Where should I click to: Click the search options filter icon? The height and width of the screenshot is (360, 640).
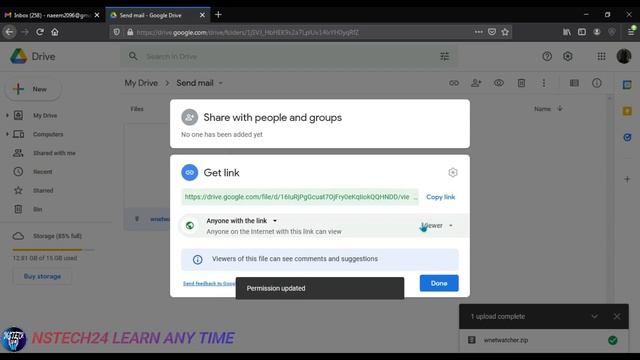444,56
